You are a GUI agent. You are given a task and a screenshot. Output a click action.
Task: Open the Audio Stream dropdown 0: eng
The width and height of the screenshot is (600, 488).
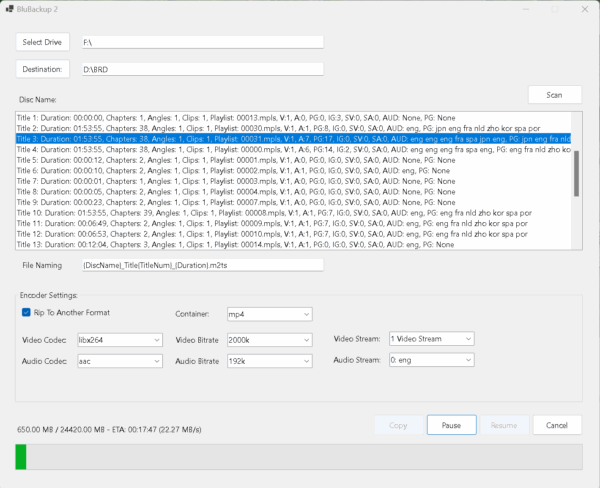(432, 360)
